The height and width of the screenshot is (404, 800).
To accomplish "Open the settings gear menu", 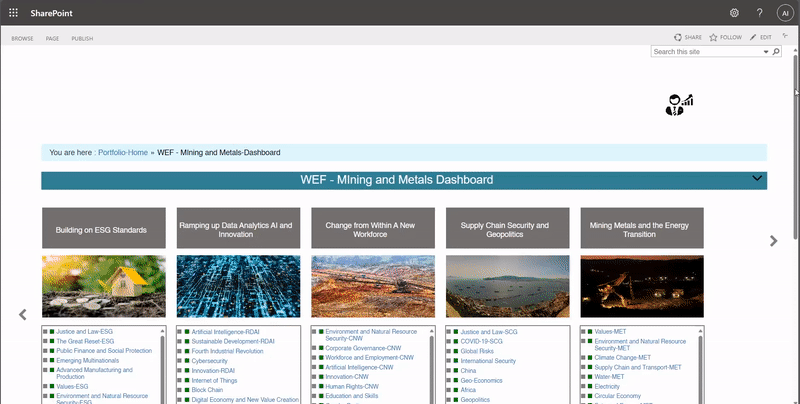I will click(734, 13).
